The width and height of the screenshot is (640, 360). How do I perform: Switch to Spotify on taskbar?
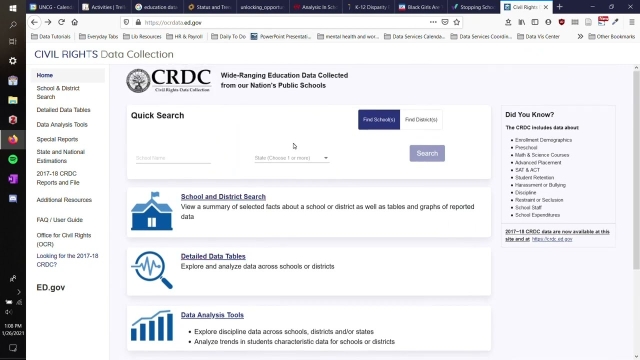coord(13,159)
